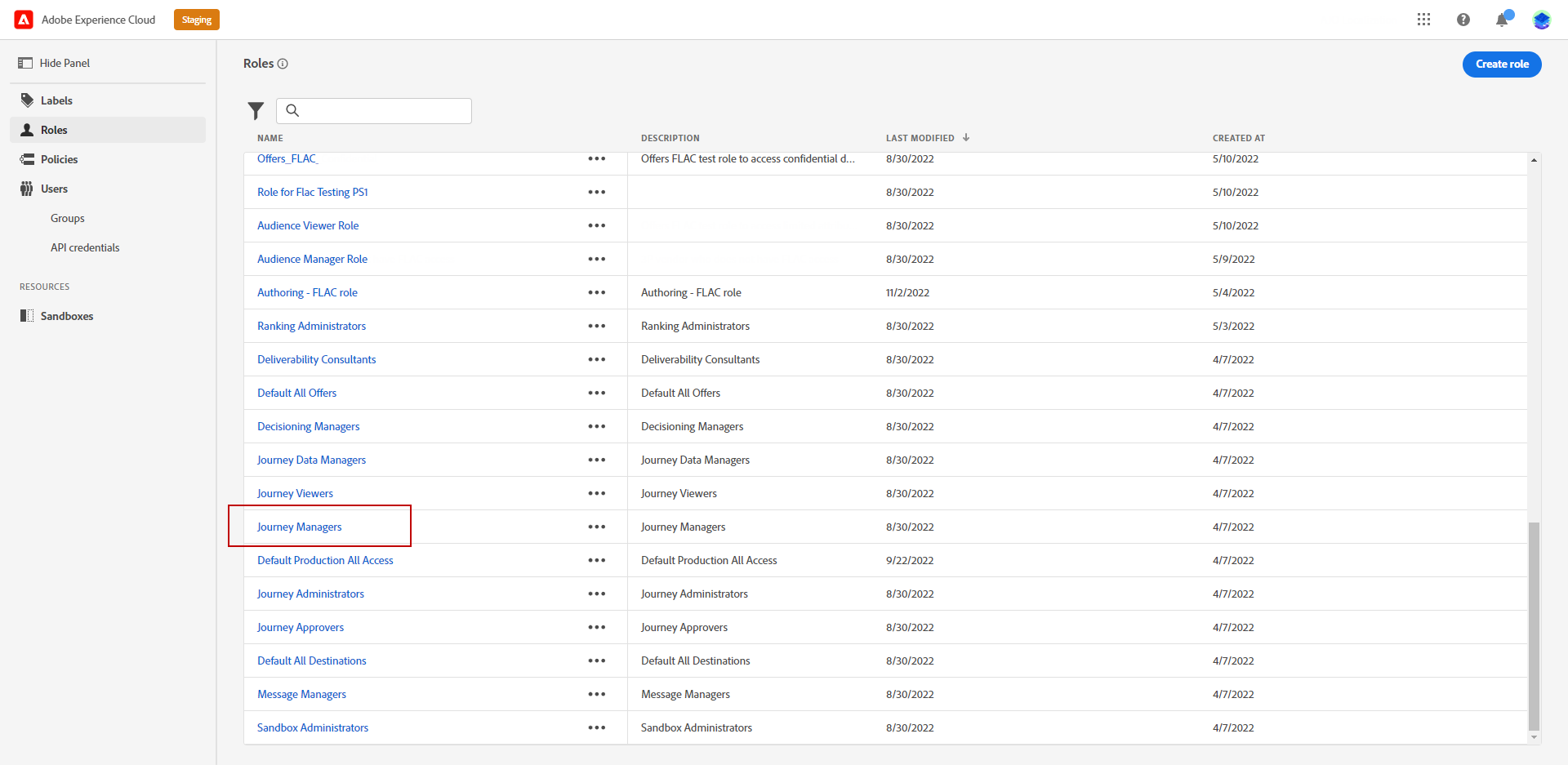
Task: Open the user profile avatar
Action: (x=1541, y=20)
